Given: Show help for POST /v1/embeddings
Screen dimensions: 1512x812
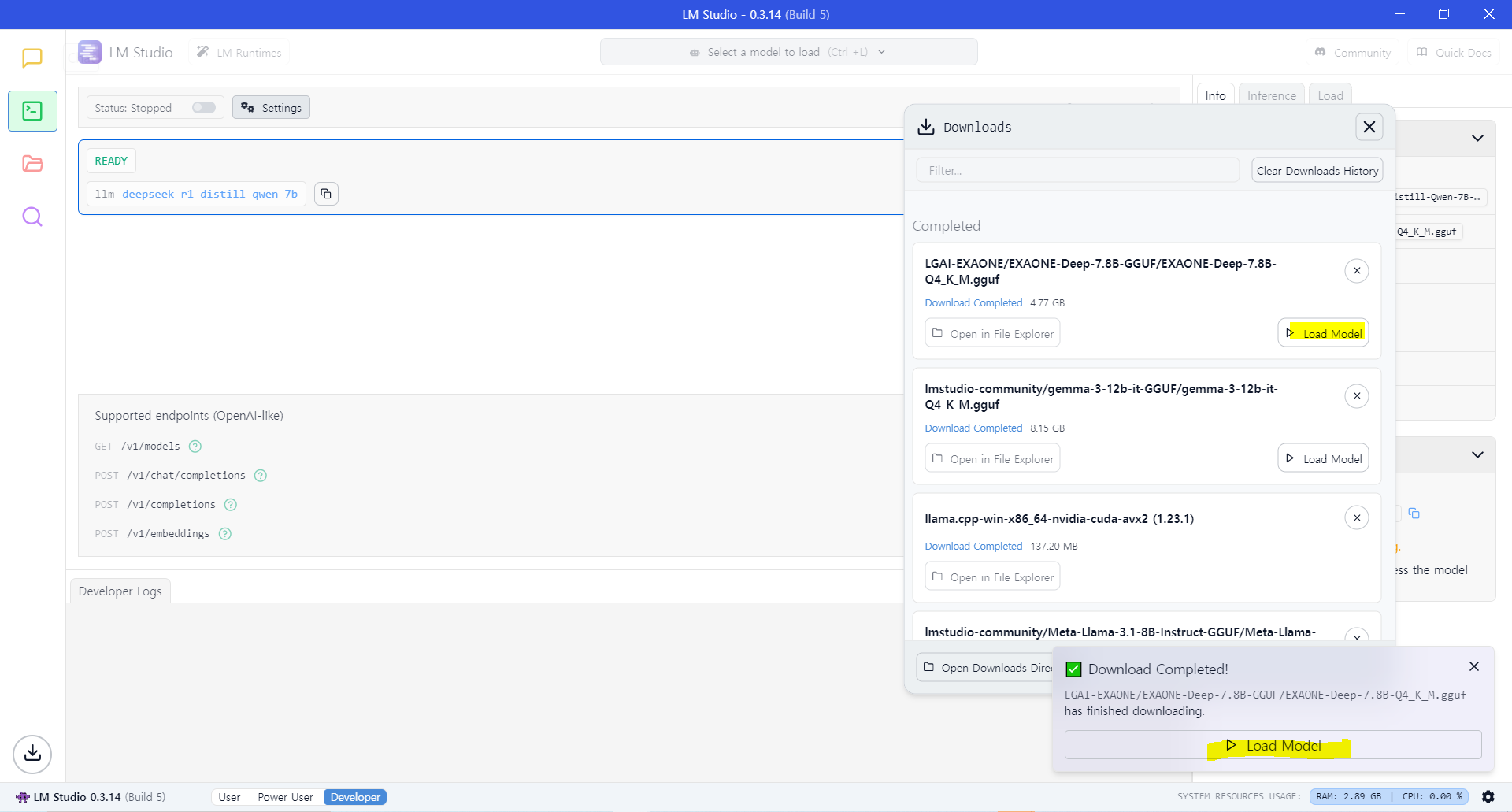Looking at the screenshot, I should point(225,534).
